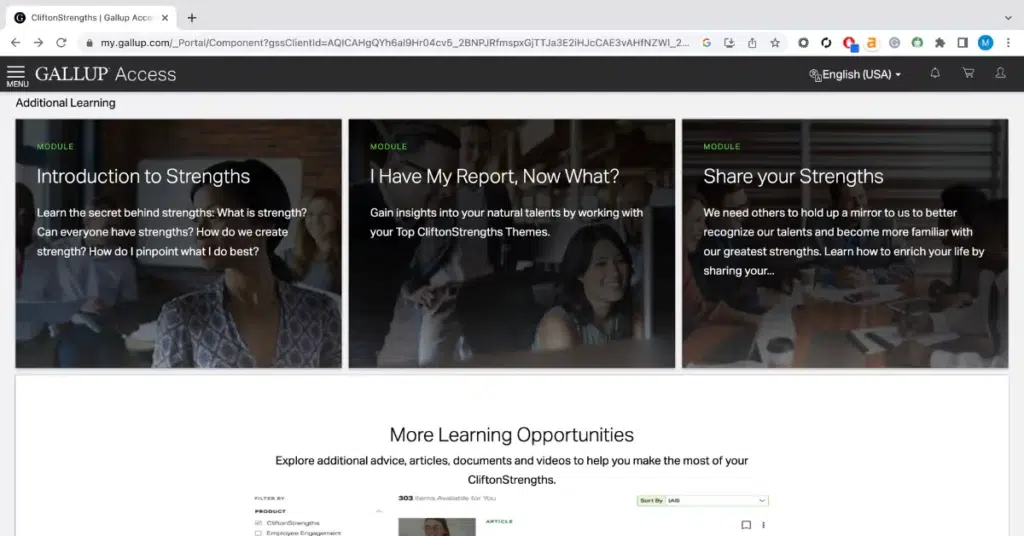Click the orange 'a' Amazon extension icon

tap(871, 43)
